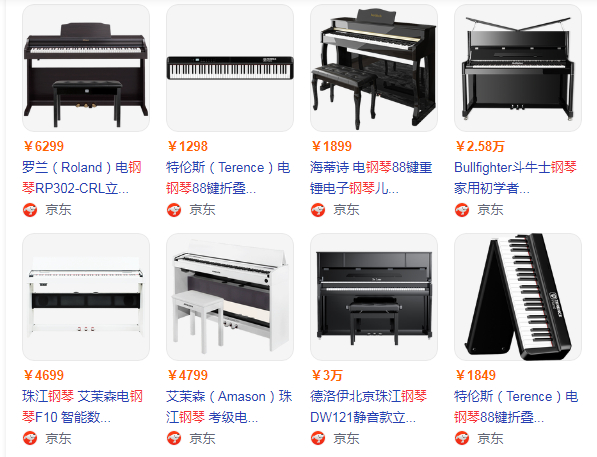Click the ¥1298 Terence keyboard image
Image resolution: width=597 pixels, height=457 pixels.
click(x=230, y=68)
